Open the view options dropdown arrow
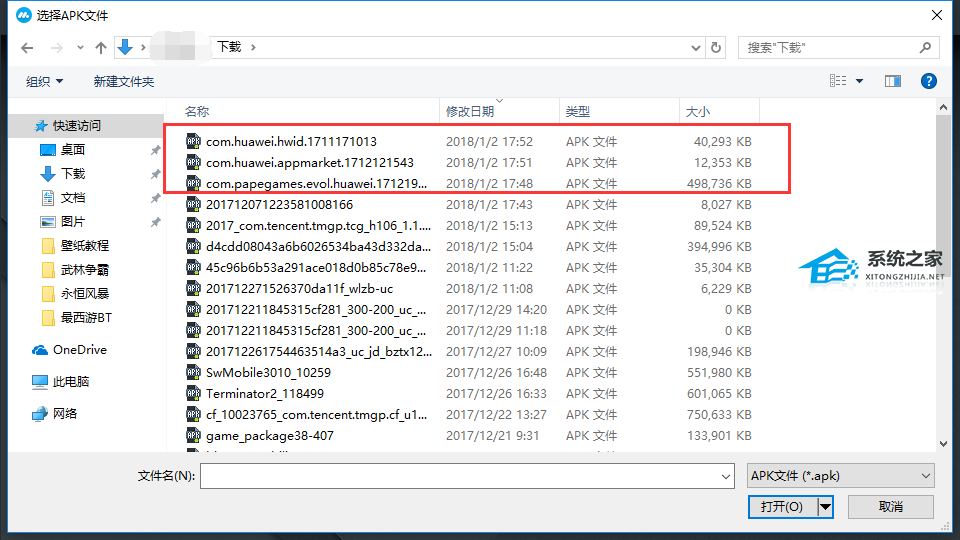 pos(860,81)
